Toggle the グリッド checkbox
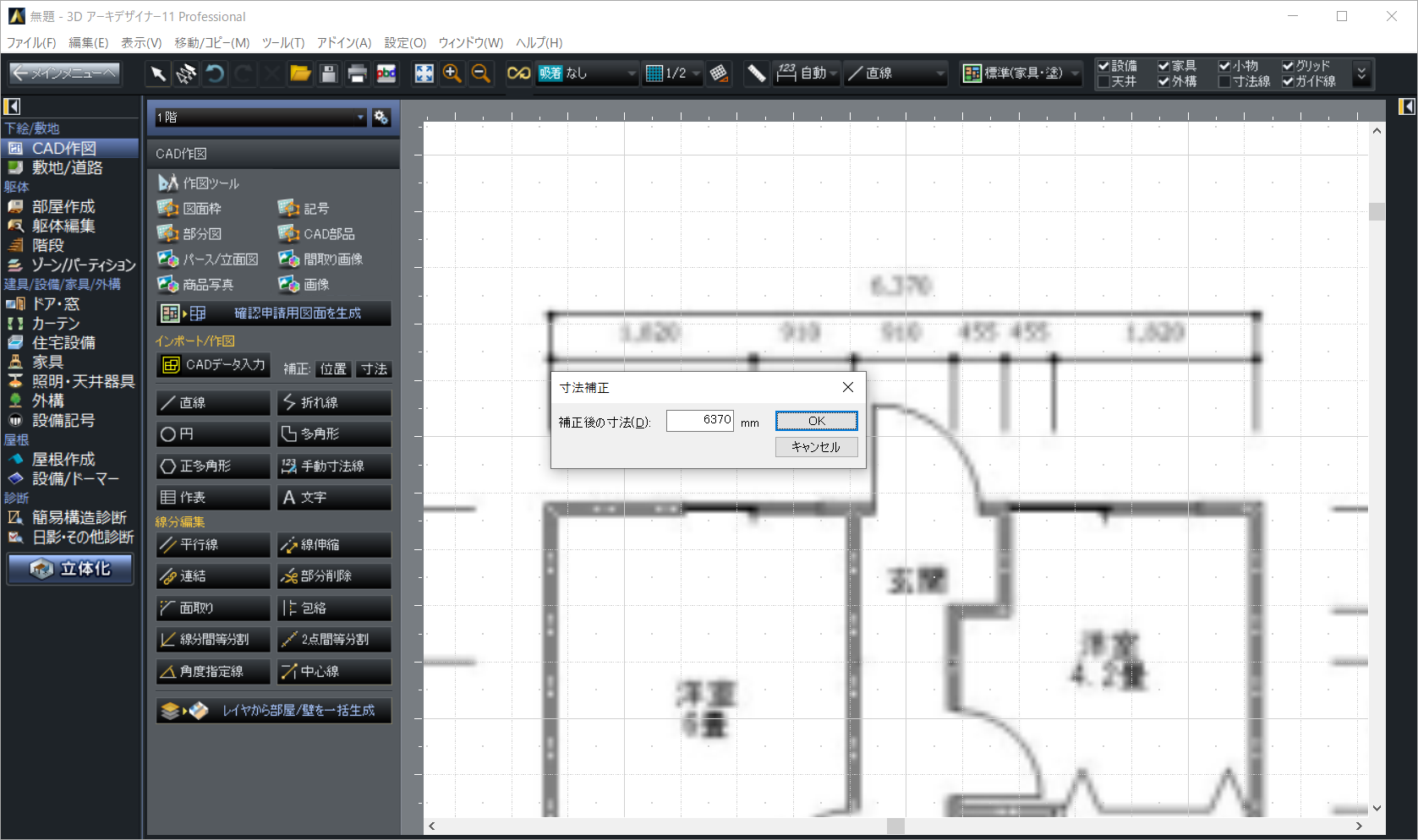The height and width of the screenshot is (840, 1418). [1288, 66]
